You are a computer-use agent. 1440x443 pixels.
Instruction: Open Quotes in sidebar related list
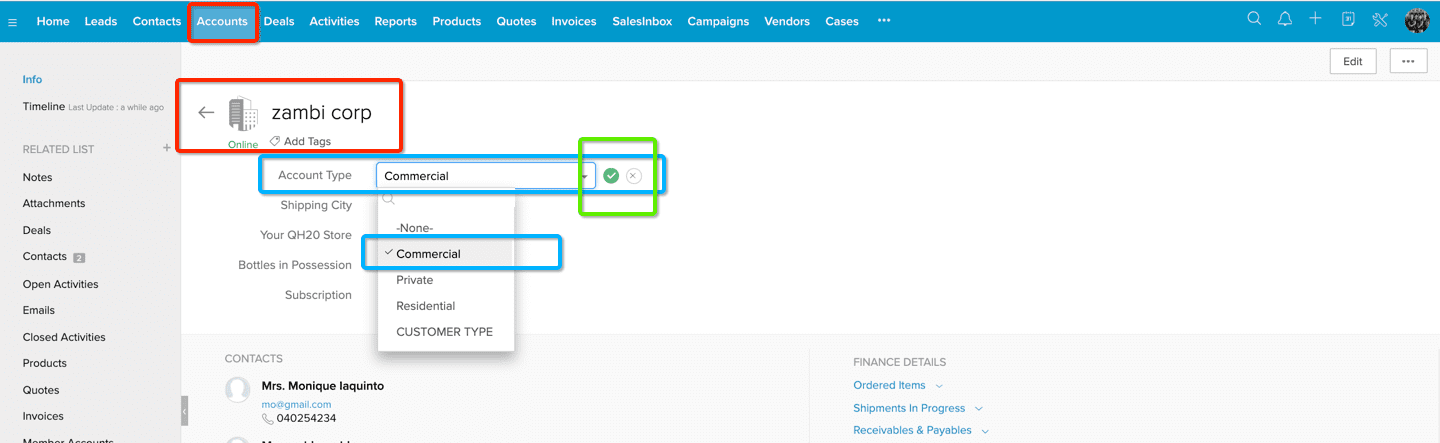41,390
